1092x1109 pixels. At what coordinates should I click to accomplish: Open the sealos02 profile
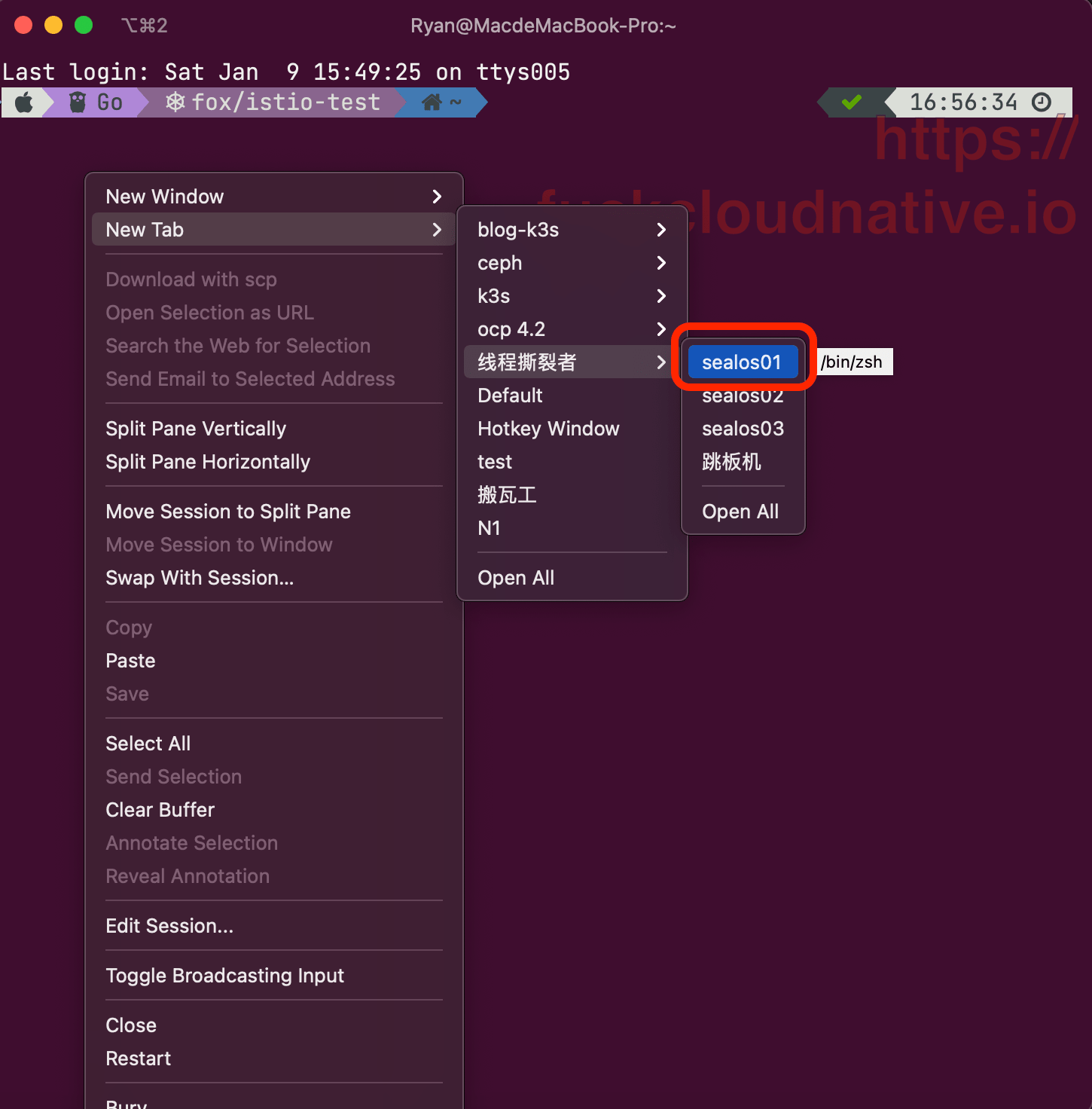click(x=743, y=396)
